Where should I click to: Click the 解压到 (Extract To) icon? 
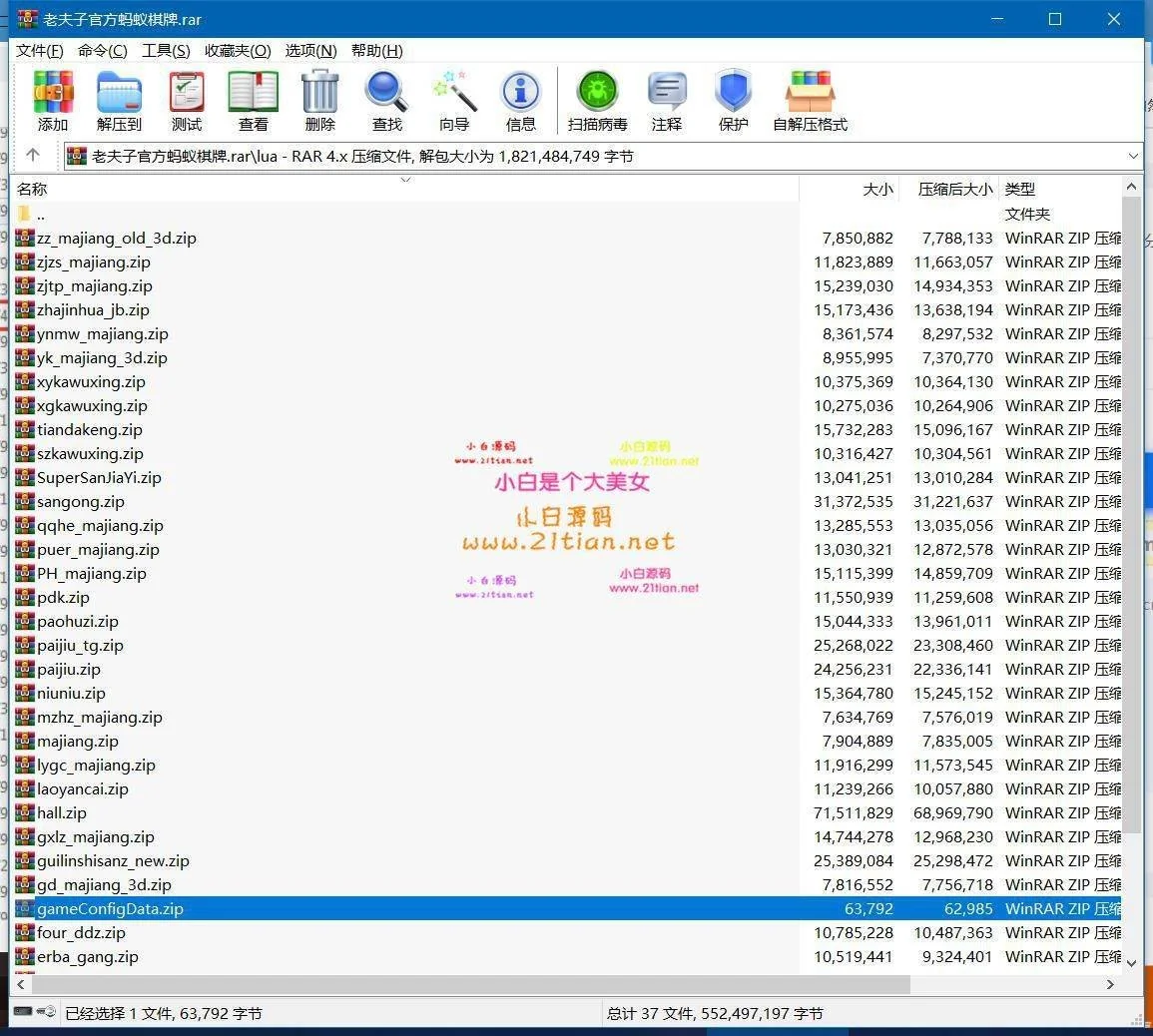[x=119, y=101]
